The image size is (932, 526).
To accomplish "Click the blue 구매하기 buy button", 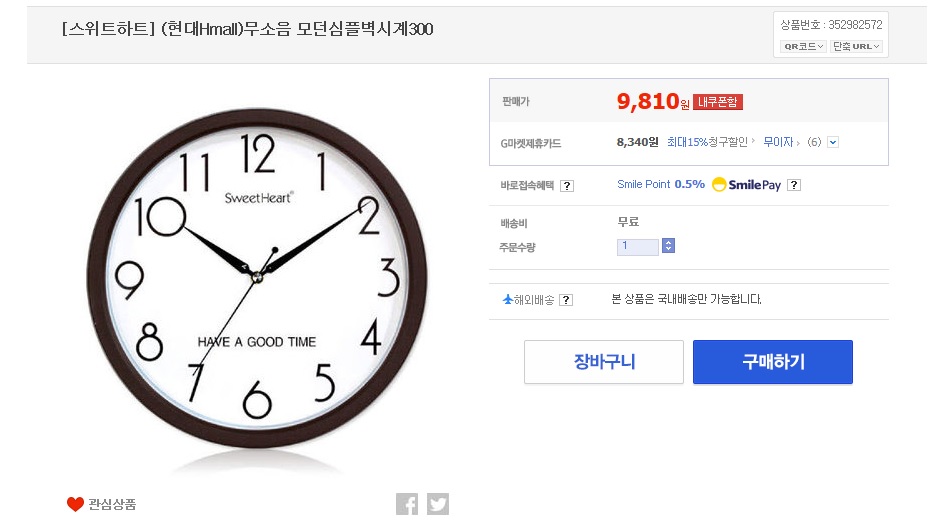I will point(773,362).
